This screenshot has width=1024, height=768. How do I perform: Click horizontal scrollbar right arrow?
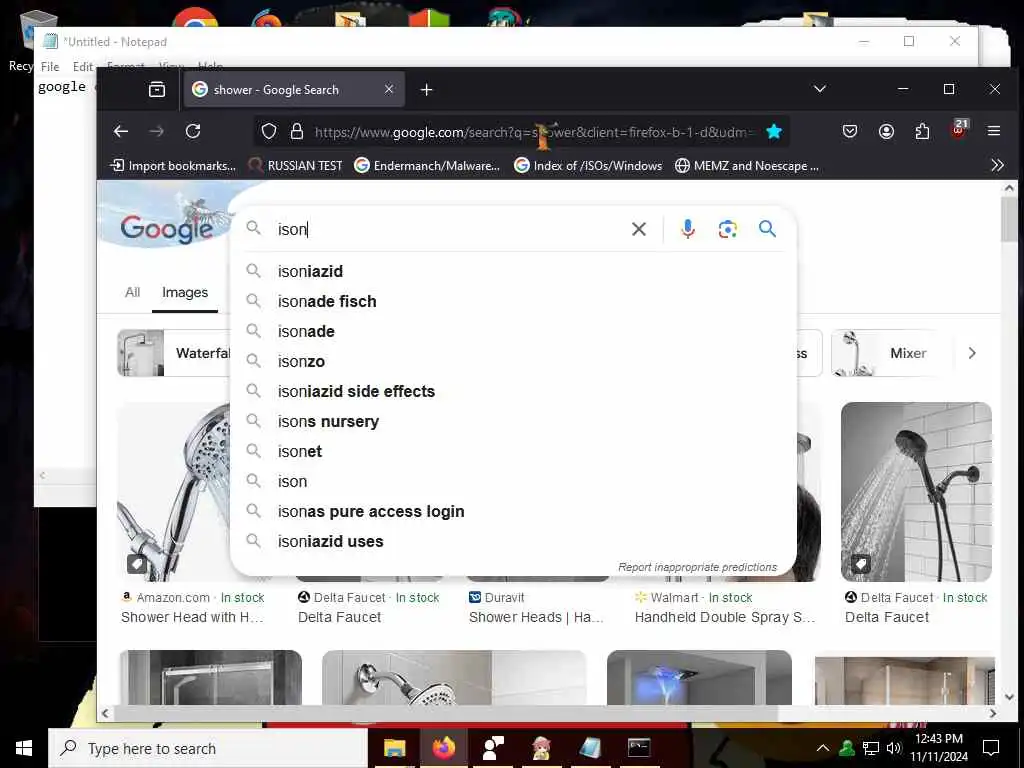(x=993, y=713)
